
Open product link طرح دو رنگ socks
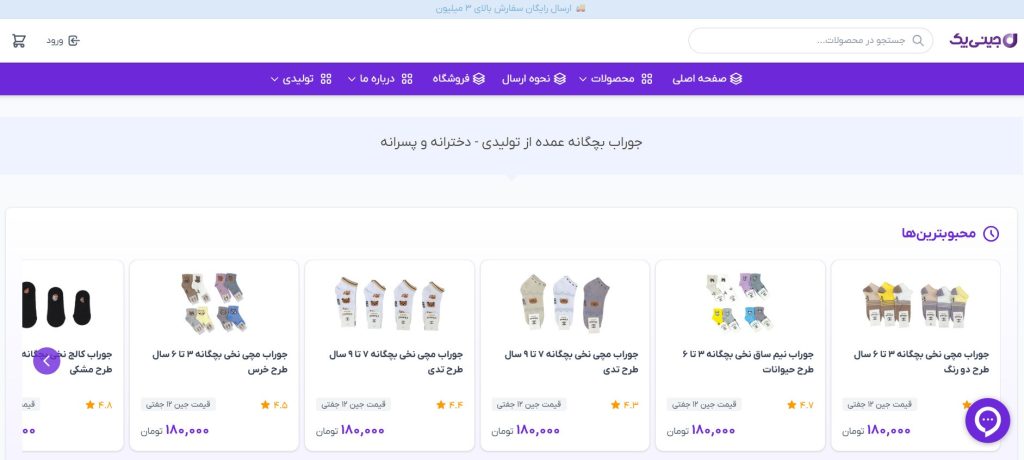click(x=921, y=361)
